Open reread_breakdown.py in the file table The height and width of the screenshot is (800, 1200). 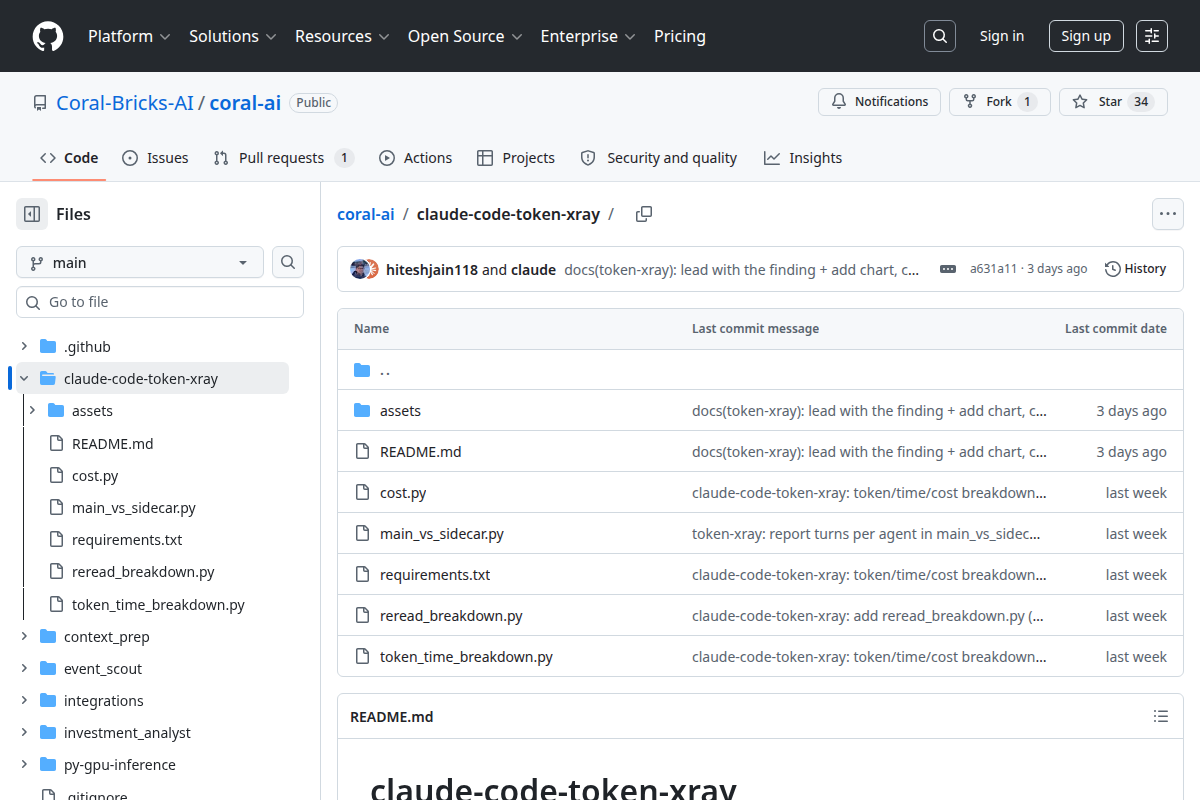pos(451,616)
